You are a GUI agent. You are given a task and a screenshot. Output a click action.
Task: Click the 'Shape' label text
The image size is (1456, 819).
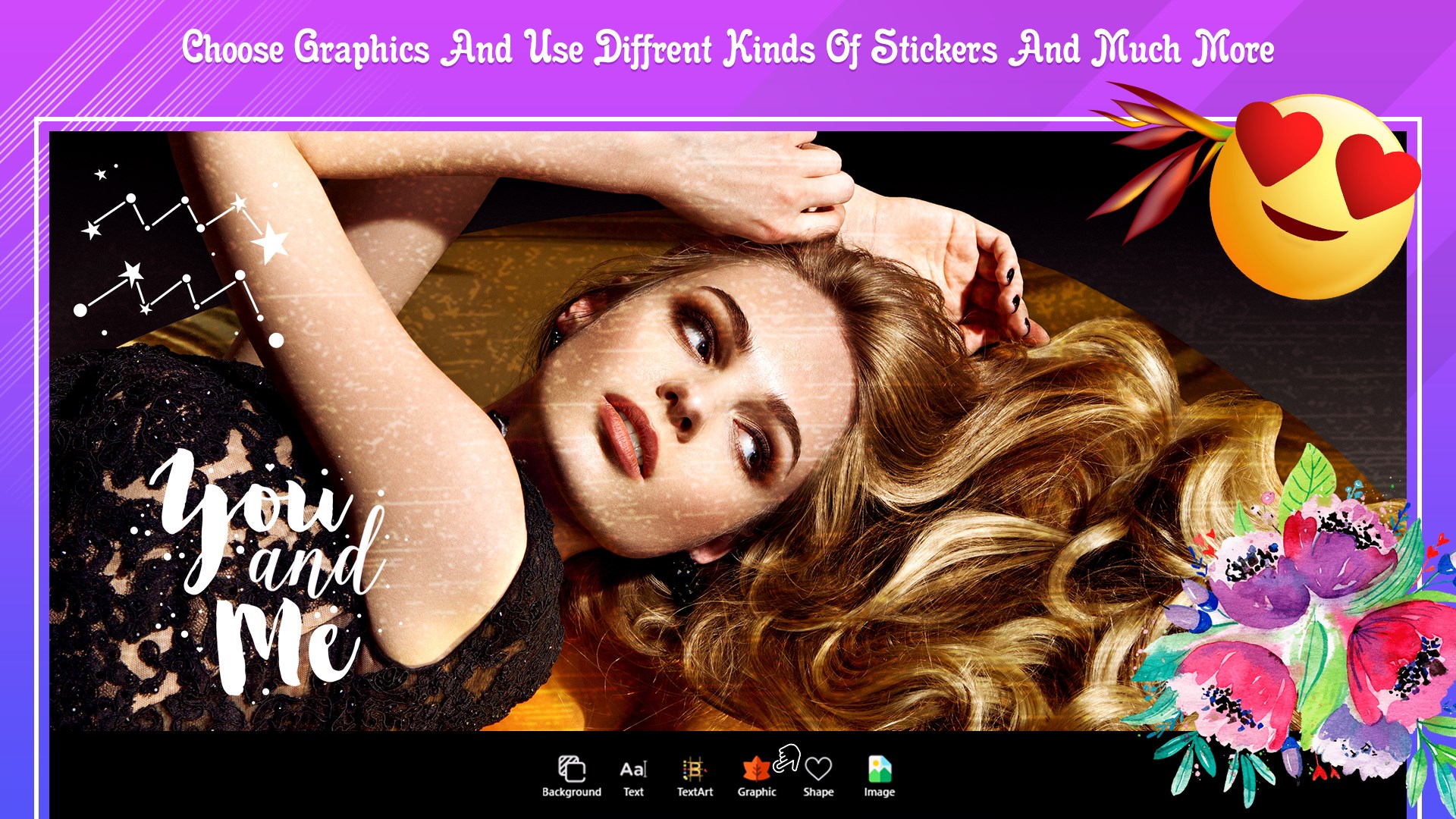click(x=818, y=792)
